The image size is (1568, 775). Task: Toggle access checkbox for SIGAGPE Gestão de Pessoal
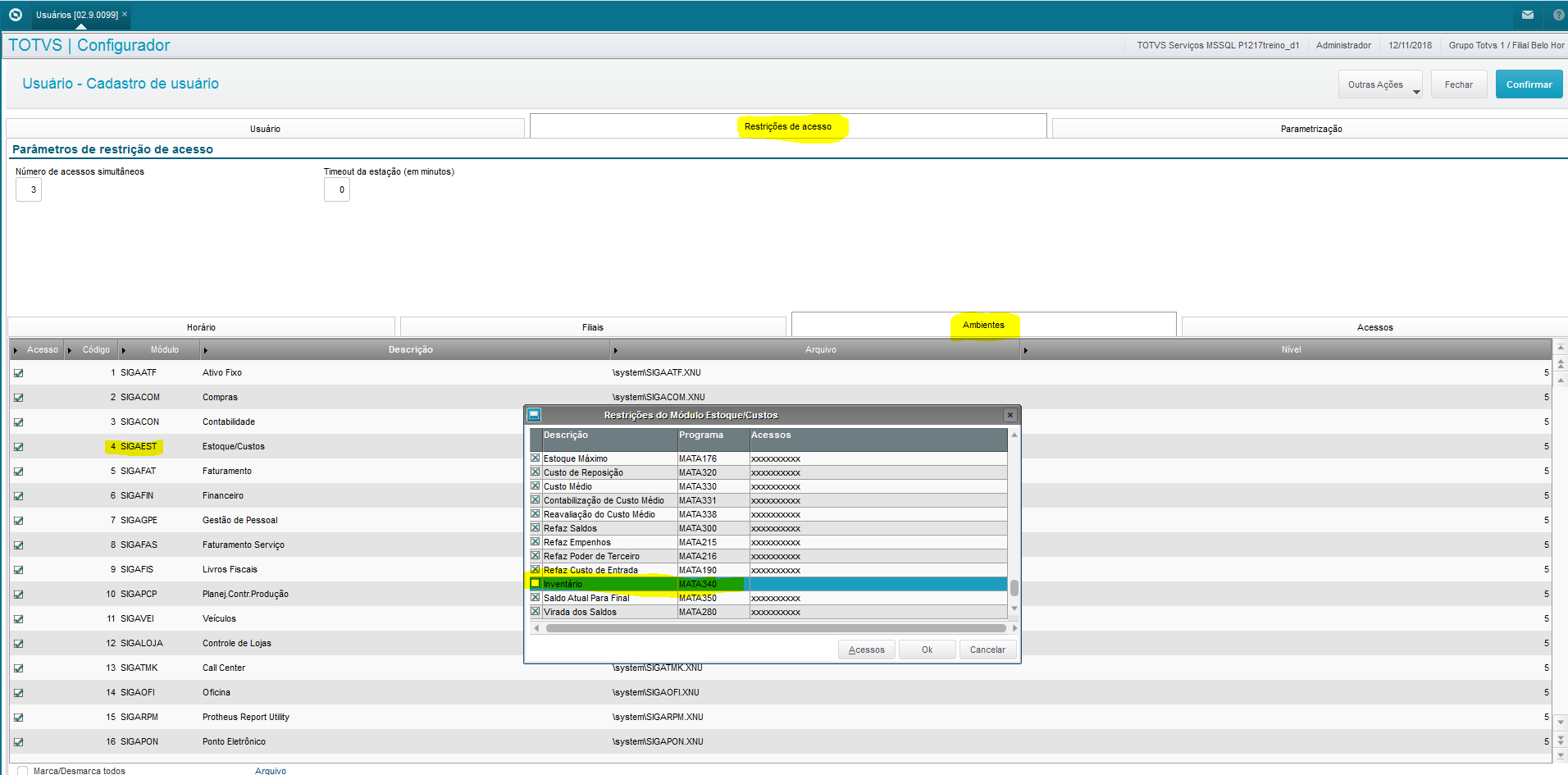click(x=18, y=521)
